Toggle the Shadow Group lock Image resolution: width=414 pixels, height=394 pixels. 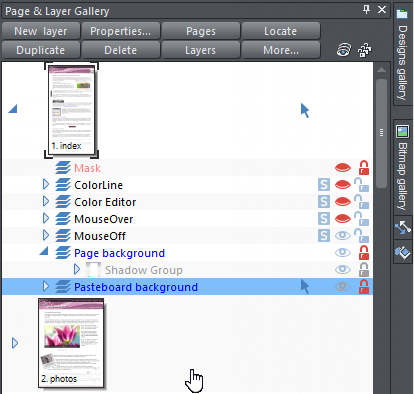pyautogui.click(x=364, y=269)
